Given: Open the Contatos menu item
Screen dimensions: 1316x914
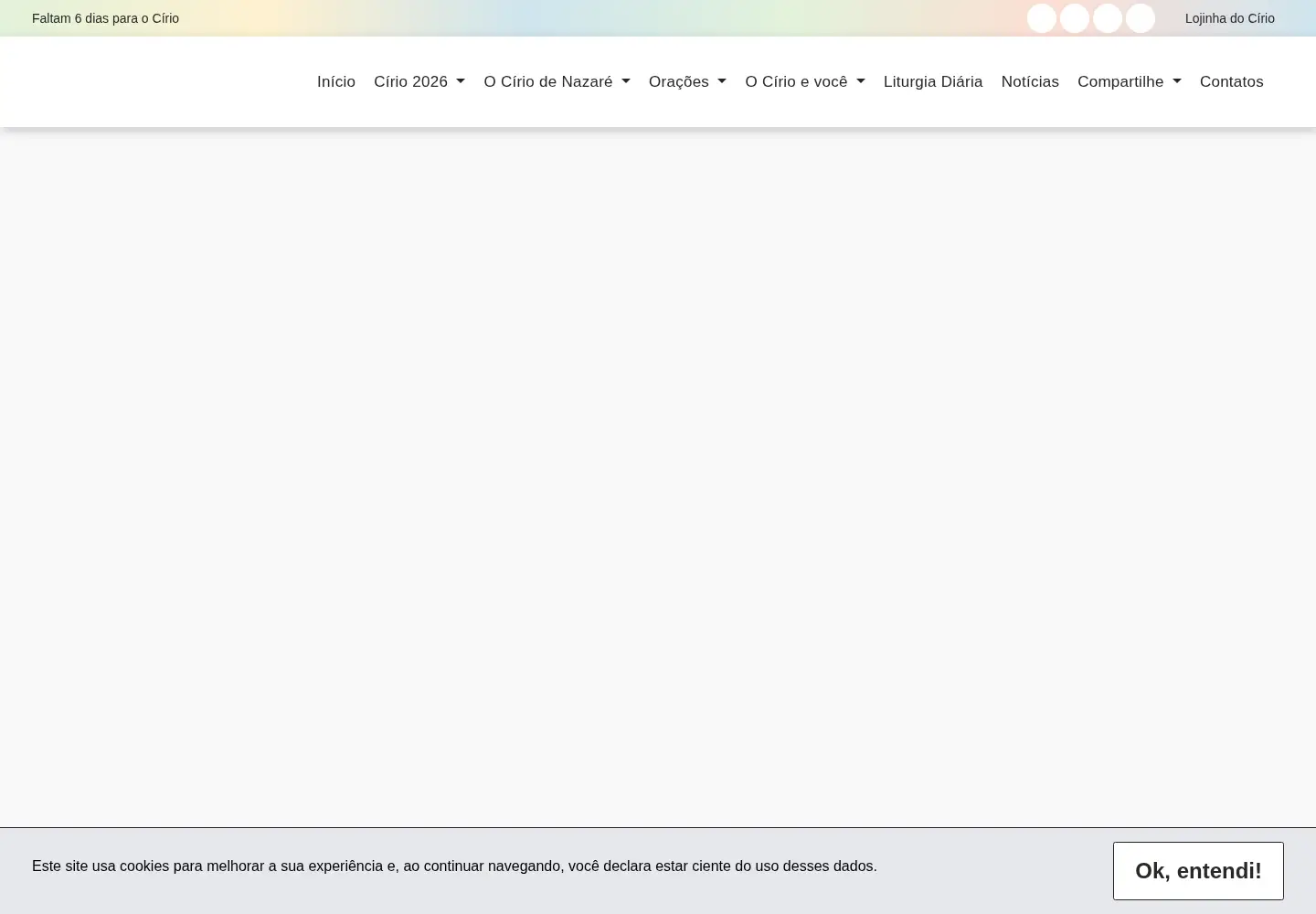Looking at the screenshot, I should pyautogui.click(x=1232, y=81).
